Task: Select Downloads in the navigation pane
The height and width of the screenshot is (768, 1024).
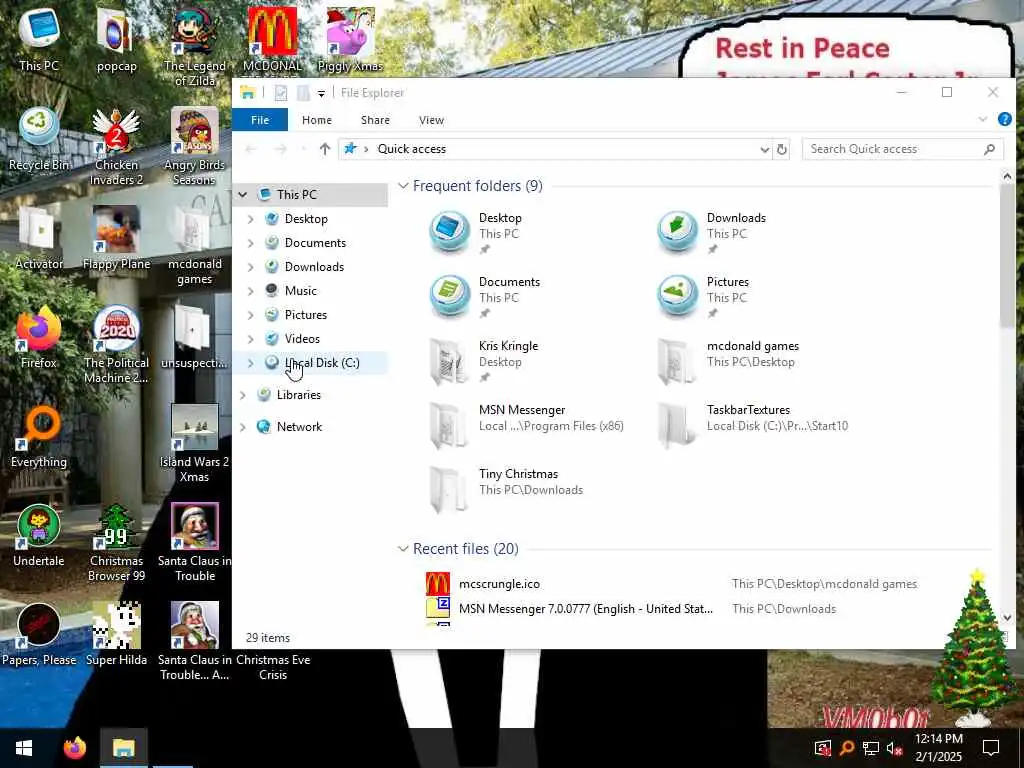Action: pyautogui.click(x=314, y=267)
